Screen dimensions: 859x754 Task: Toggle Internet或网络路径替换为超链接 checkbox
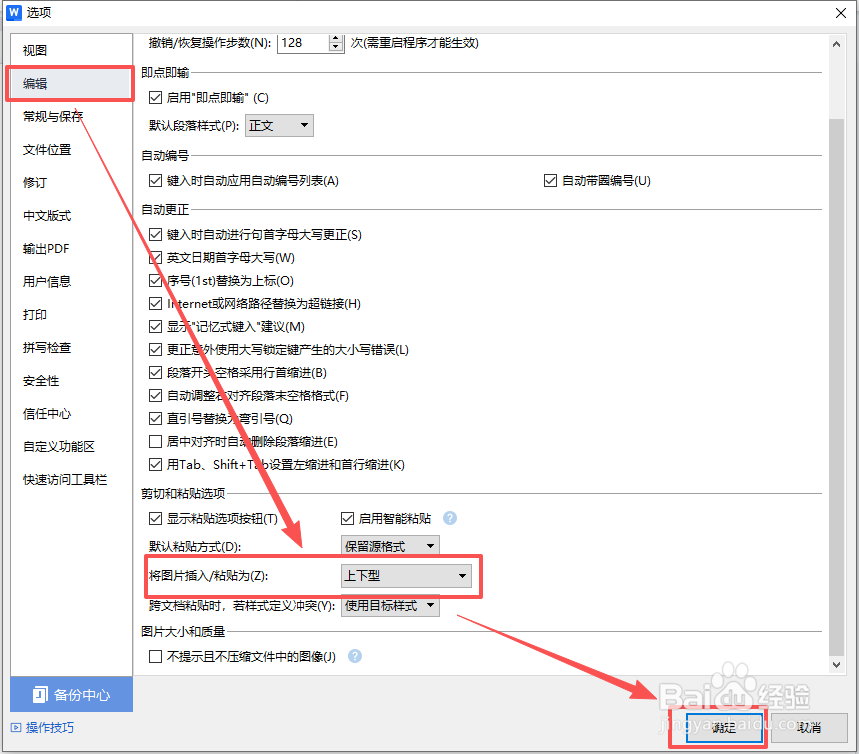pyautogui.click(x=156, y=304)
